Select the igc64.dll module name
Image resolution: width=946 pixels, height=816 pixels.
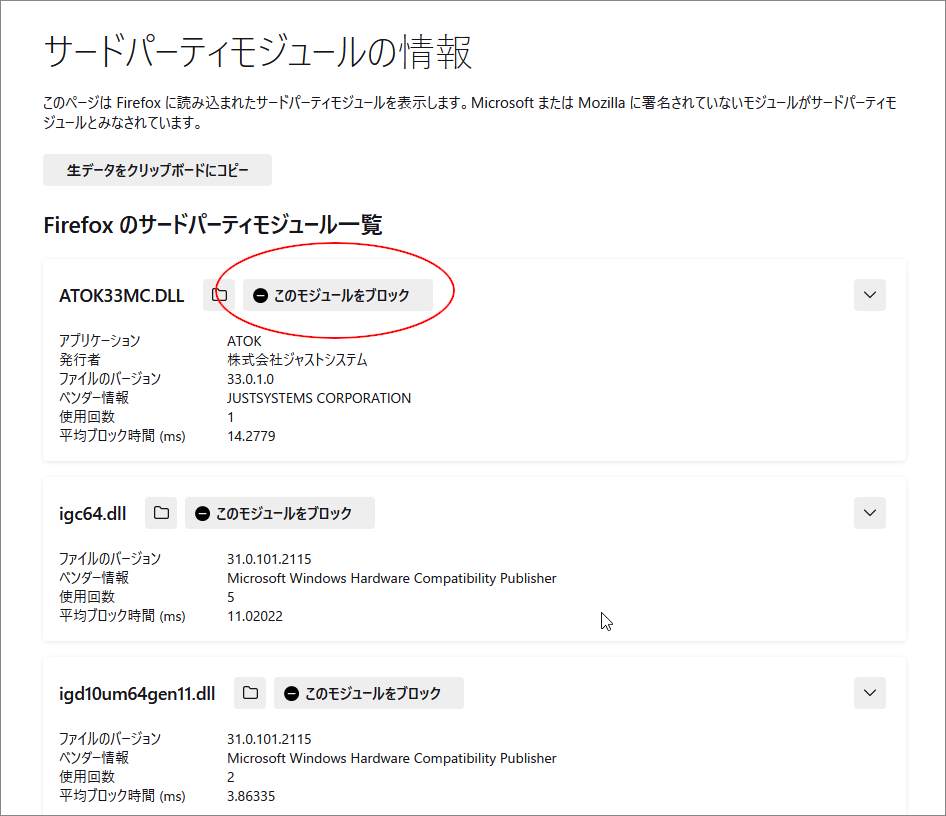pos(92,514)
